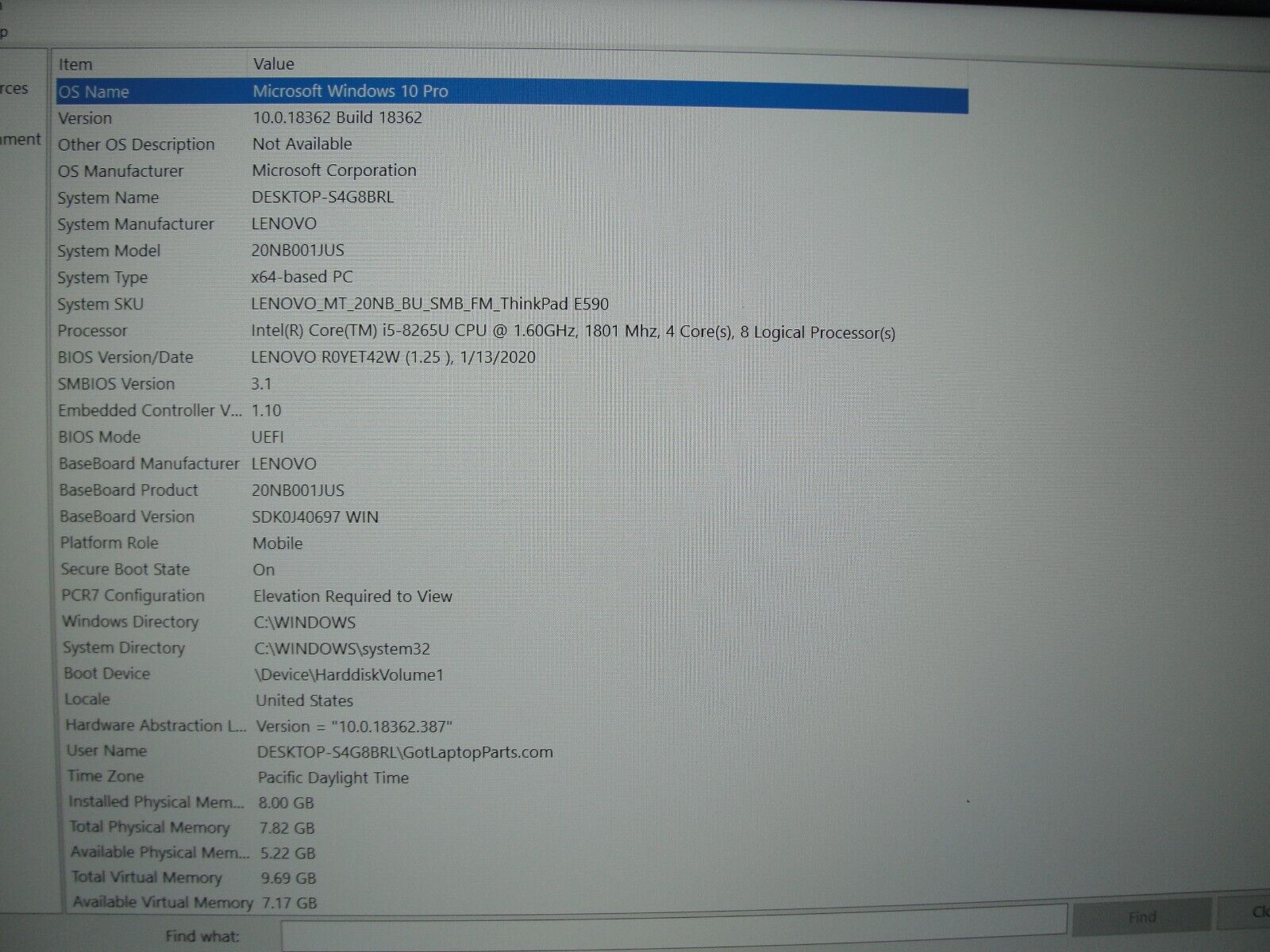Viewport: 1270px width, 952px height.
Task: Click the value DESKTOP-S4G8BRL in System Name
Action: [322, 197]
